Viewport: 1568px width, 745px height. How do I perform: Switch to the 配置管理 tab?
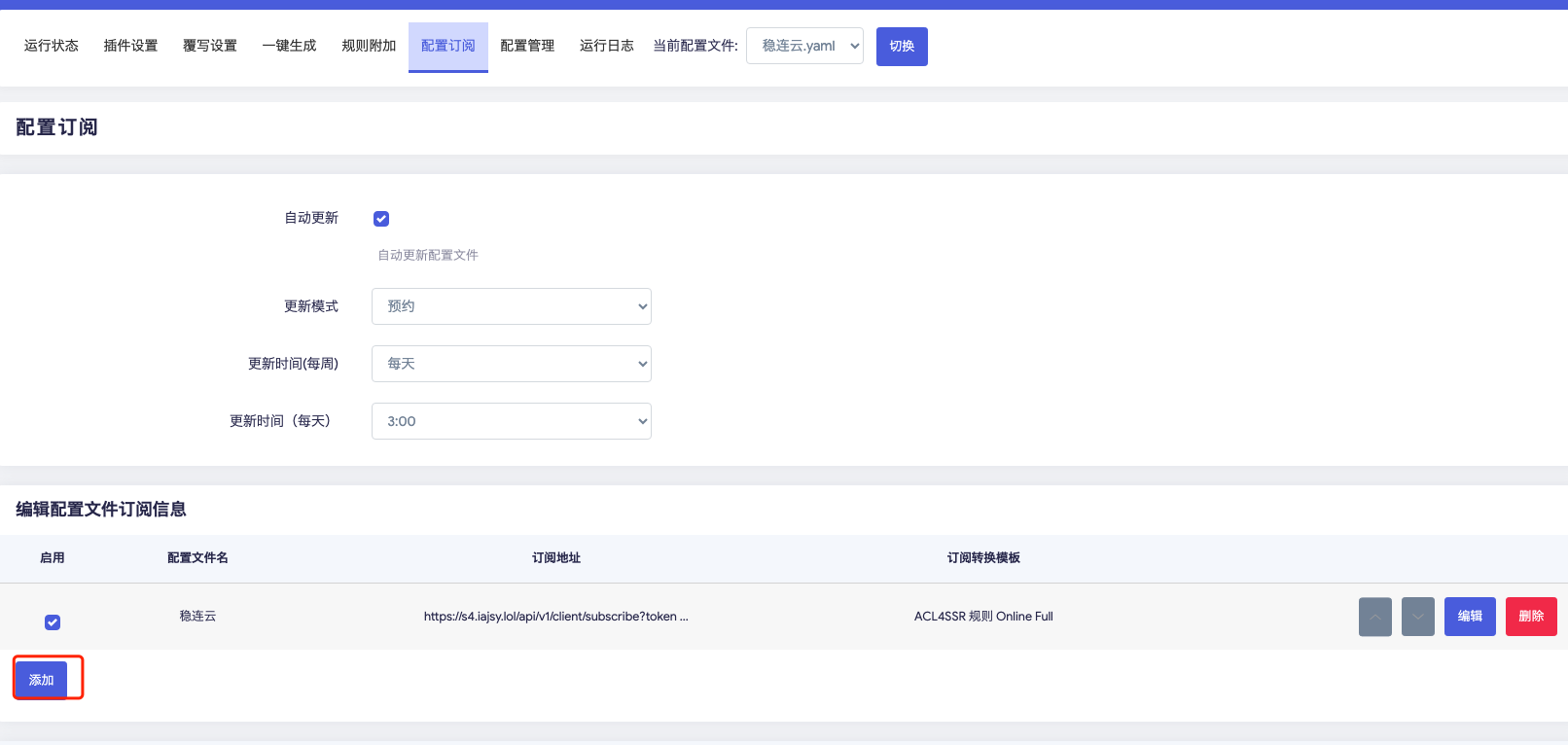(527, 46)
